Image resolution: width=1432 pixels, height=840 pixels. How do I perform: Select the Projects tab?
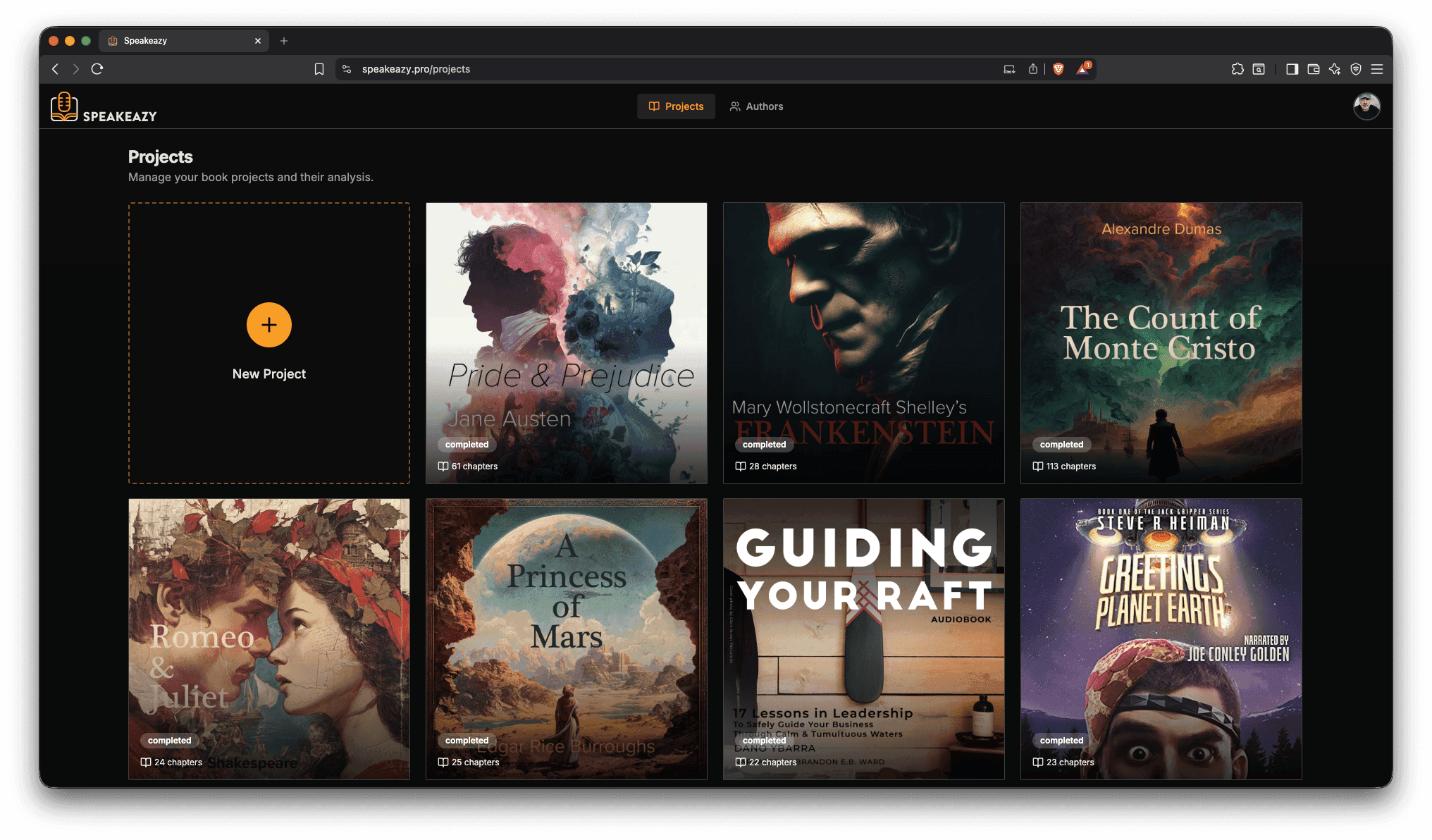tap(676, 106)
